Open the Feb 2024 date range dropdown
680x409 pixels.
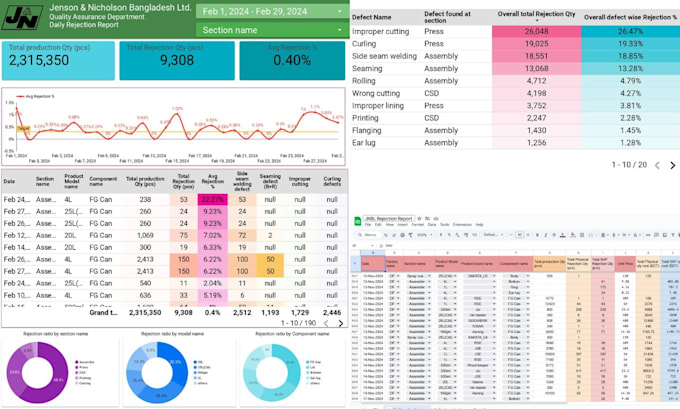(x=272, y=11)
